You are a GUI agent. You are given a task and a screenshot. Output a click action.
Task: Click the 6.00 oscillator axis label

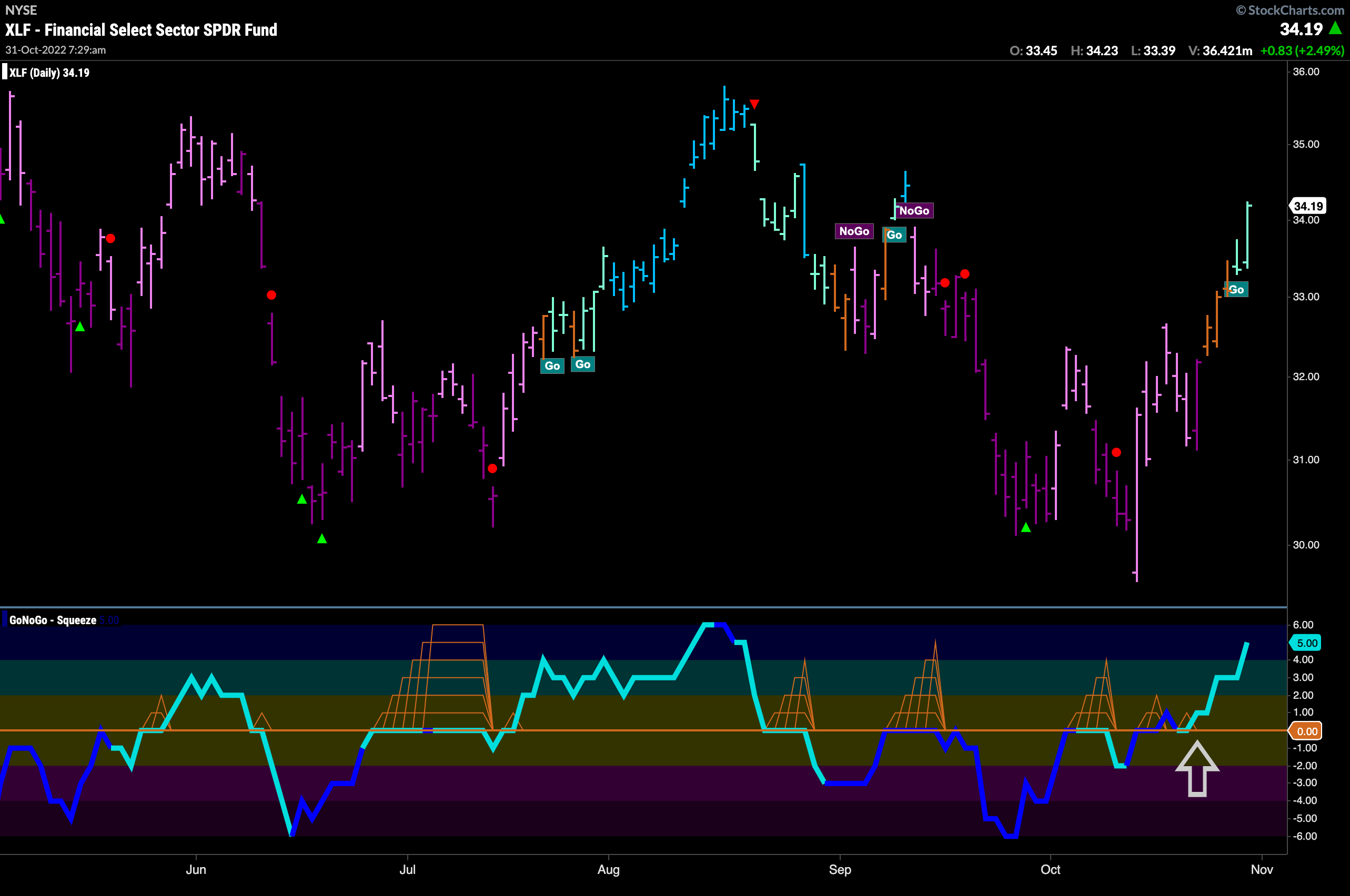click(1303, 625)
